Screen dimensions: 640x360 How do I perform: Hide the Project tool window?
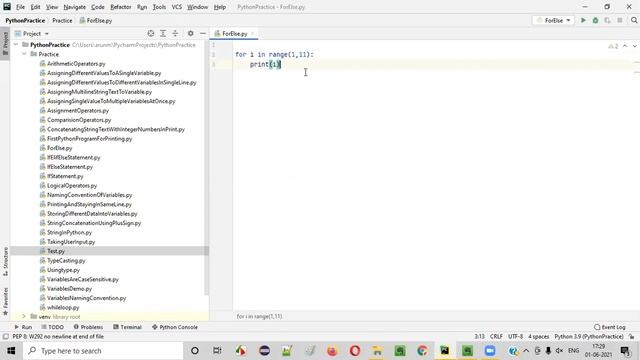[203, 33]
